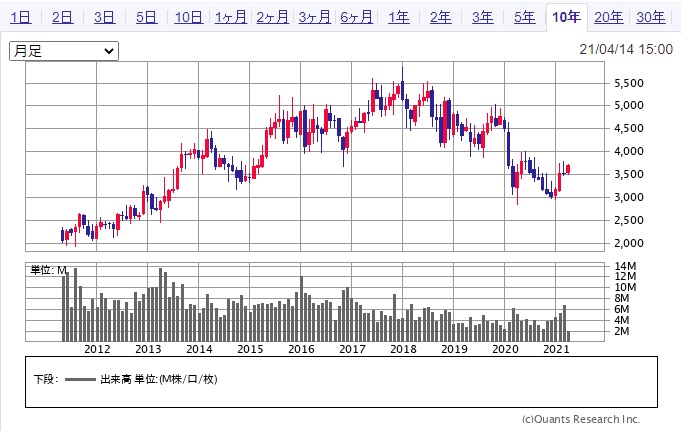Screen dimensions: 681x431
Task: Click the 2021 year axis label
Action: click(556, 349)
